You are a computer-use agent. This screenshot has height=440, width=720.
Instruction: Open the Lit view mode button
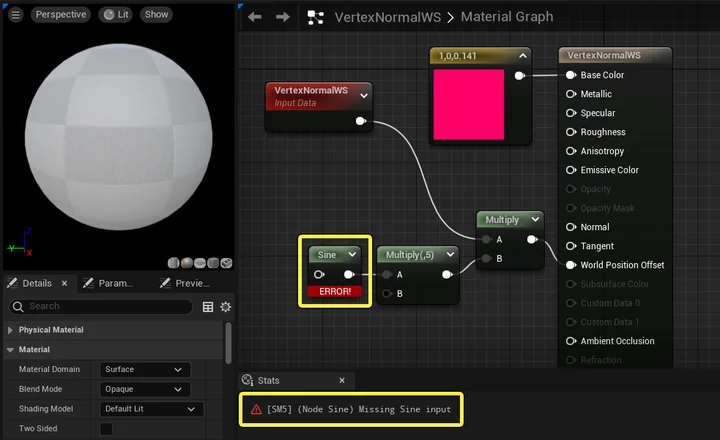(x=117, y=15)
